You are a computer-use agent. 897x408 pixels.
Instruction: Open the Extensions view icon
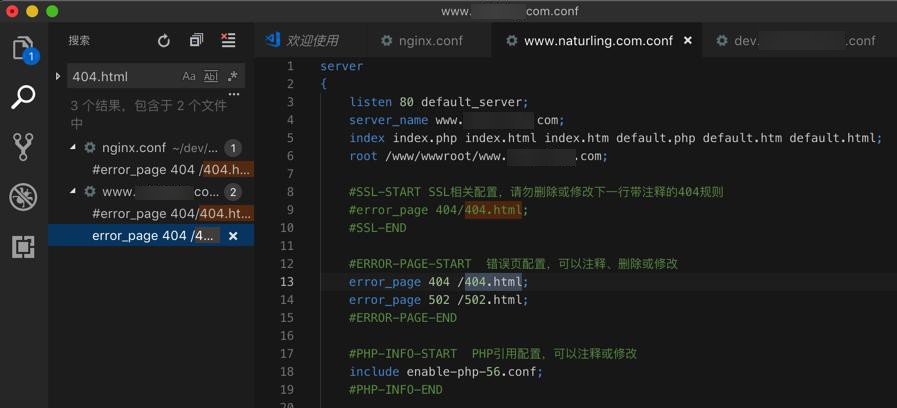[x=23, y=246]
